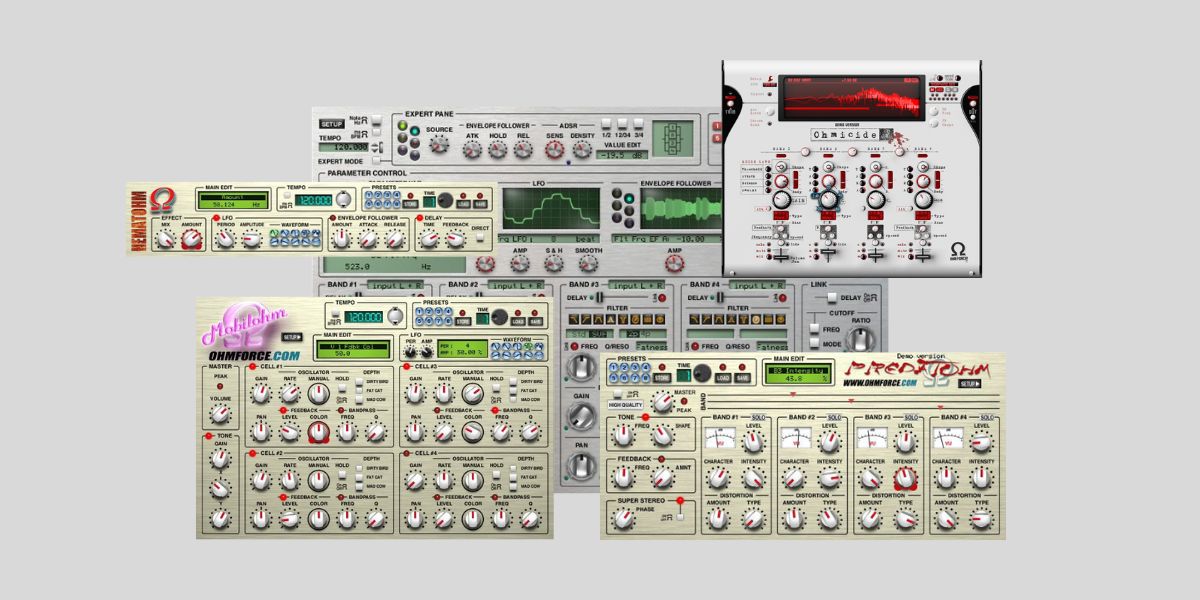This screenshot has height=600, width=1200.
Task: Click the SETUP button in Expert Pane window
Action: (331, 124)
